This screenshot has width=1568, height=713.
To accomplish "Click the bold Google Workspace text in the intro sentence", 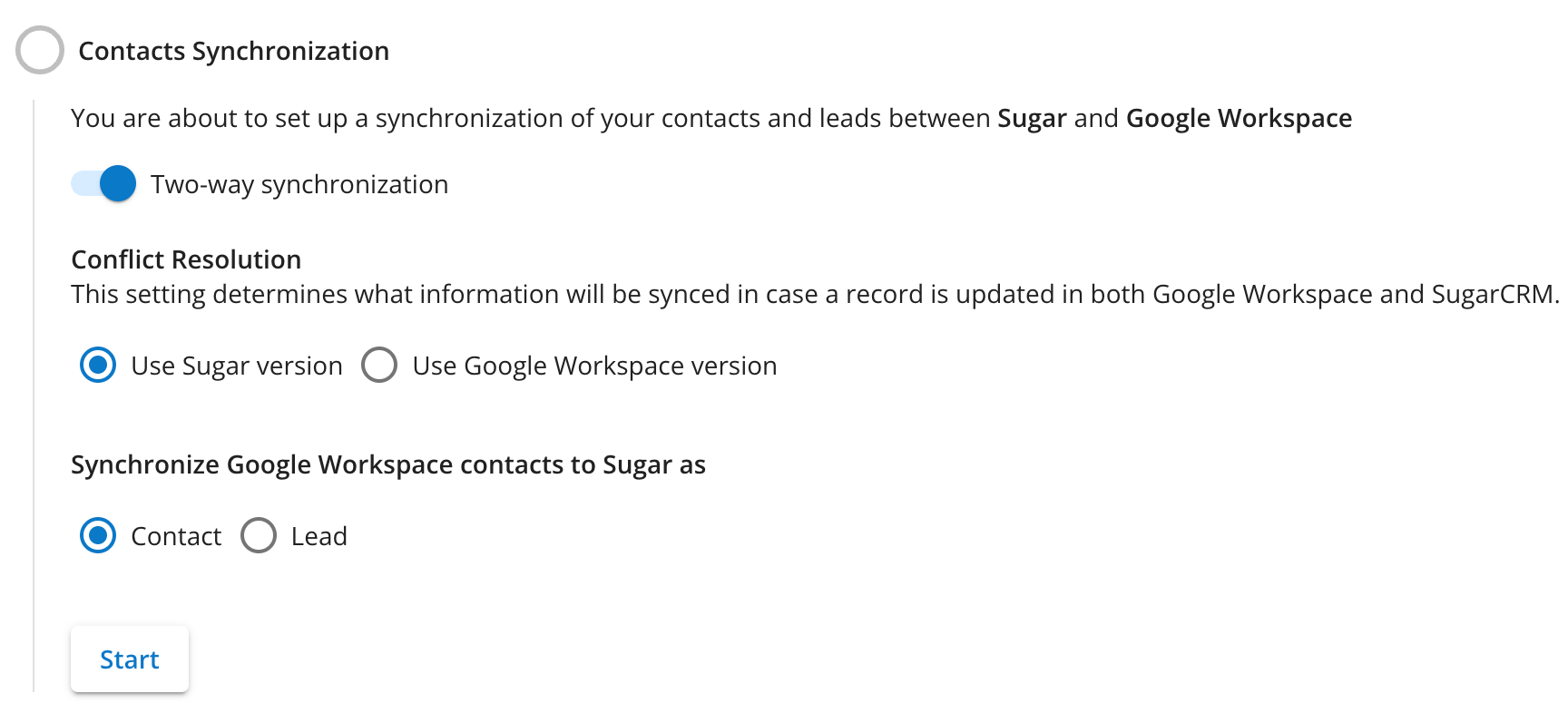I will (1239, 118).
